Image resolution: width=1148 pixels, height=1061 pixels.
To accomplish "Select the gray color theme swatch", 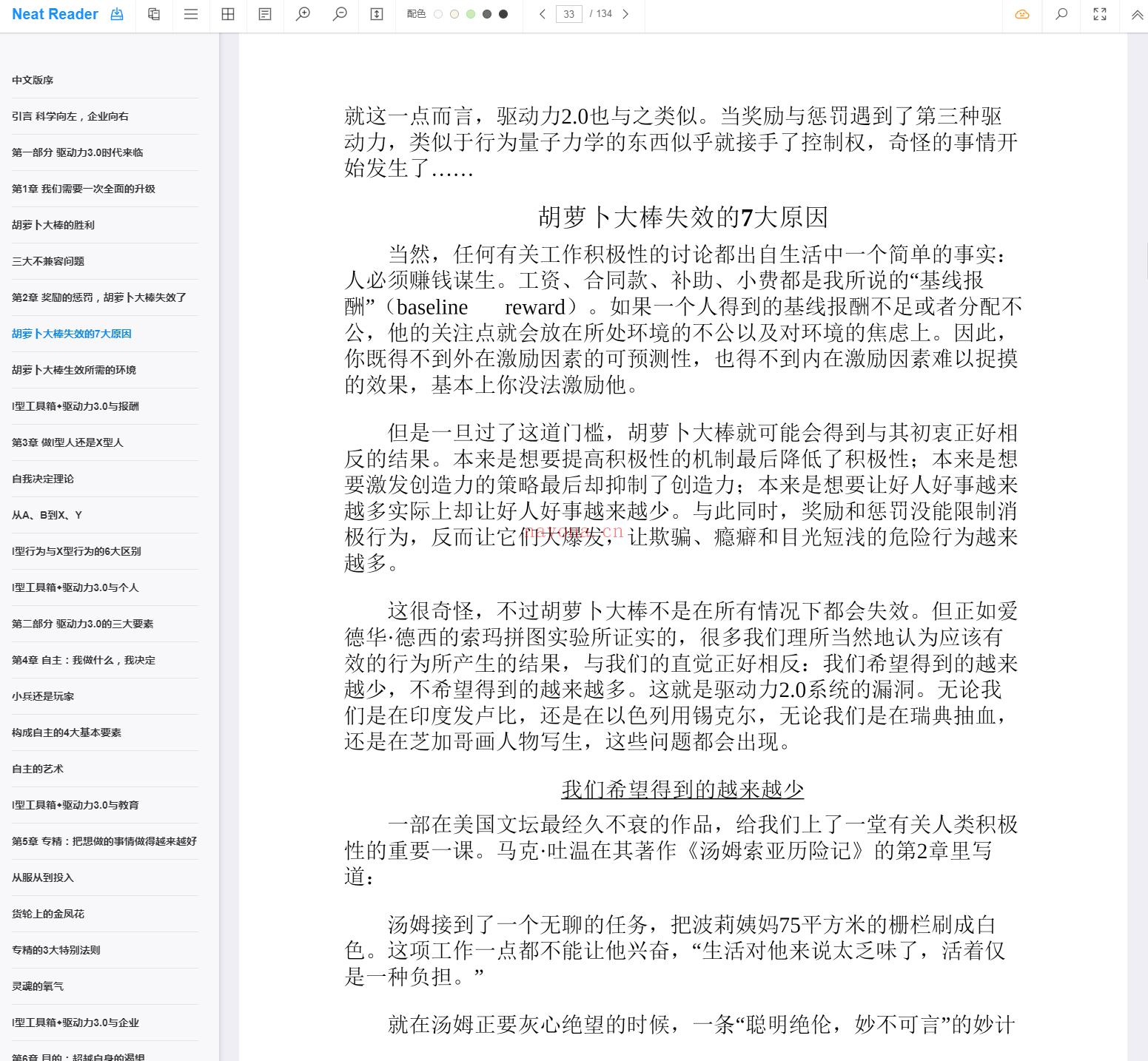I will click(x=487, y=14).
